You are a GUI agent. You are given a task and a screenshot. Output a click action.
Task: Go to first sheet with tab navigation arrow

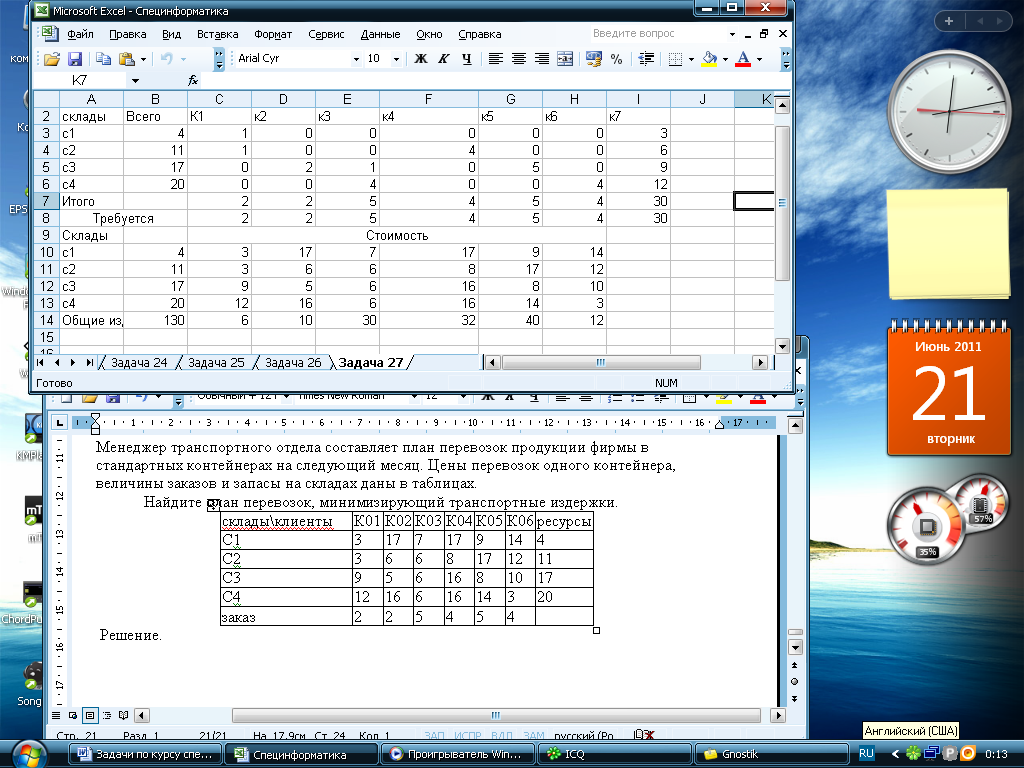[x=40, y=362]
